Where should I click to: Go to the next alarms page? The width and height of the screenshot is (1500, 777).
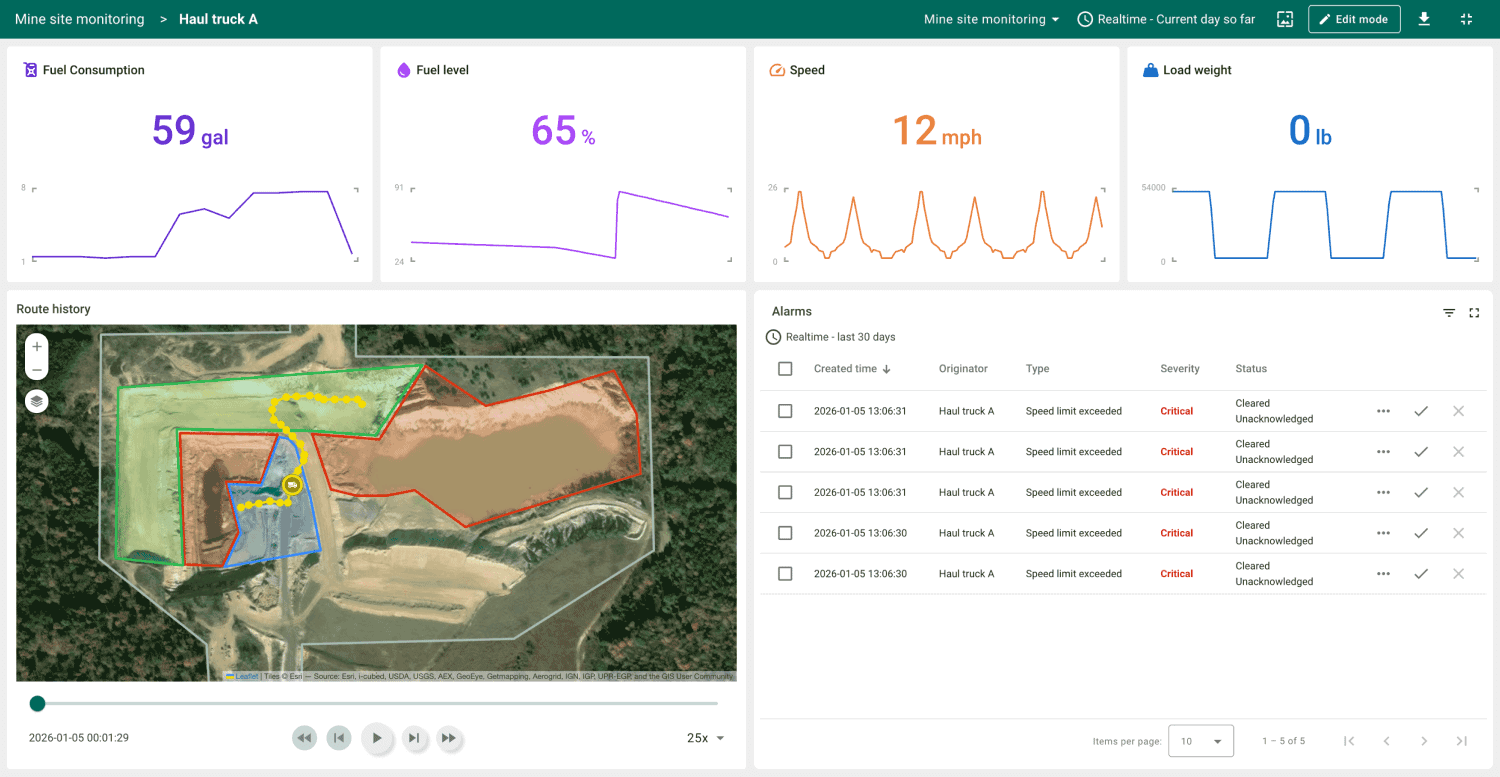1424,741
